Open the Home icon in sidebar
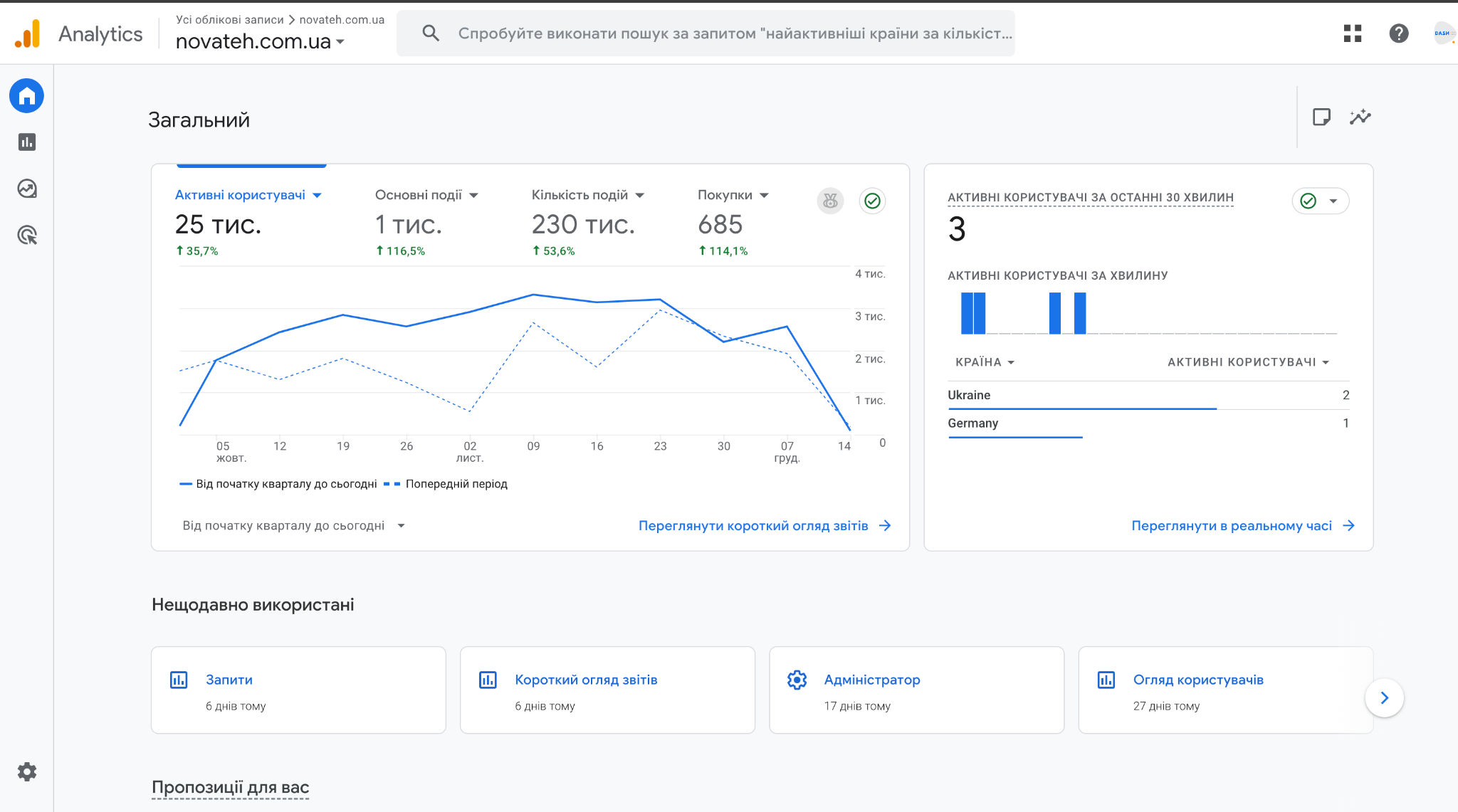Screen dimensions: 1458x812 26,95
